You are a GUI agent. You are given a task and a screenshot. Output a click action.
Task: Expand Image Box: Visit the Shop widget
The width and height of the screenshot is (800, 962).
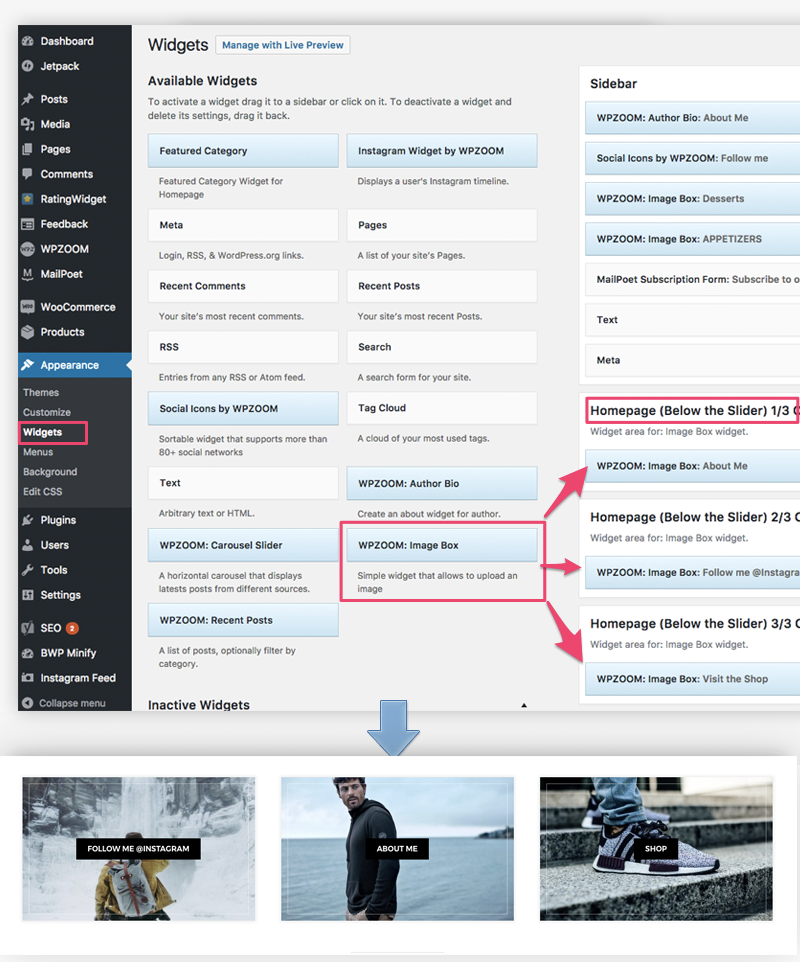tap(692, 679)
